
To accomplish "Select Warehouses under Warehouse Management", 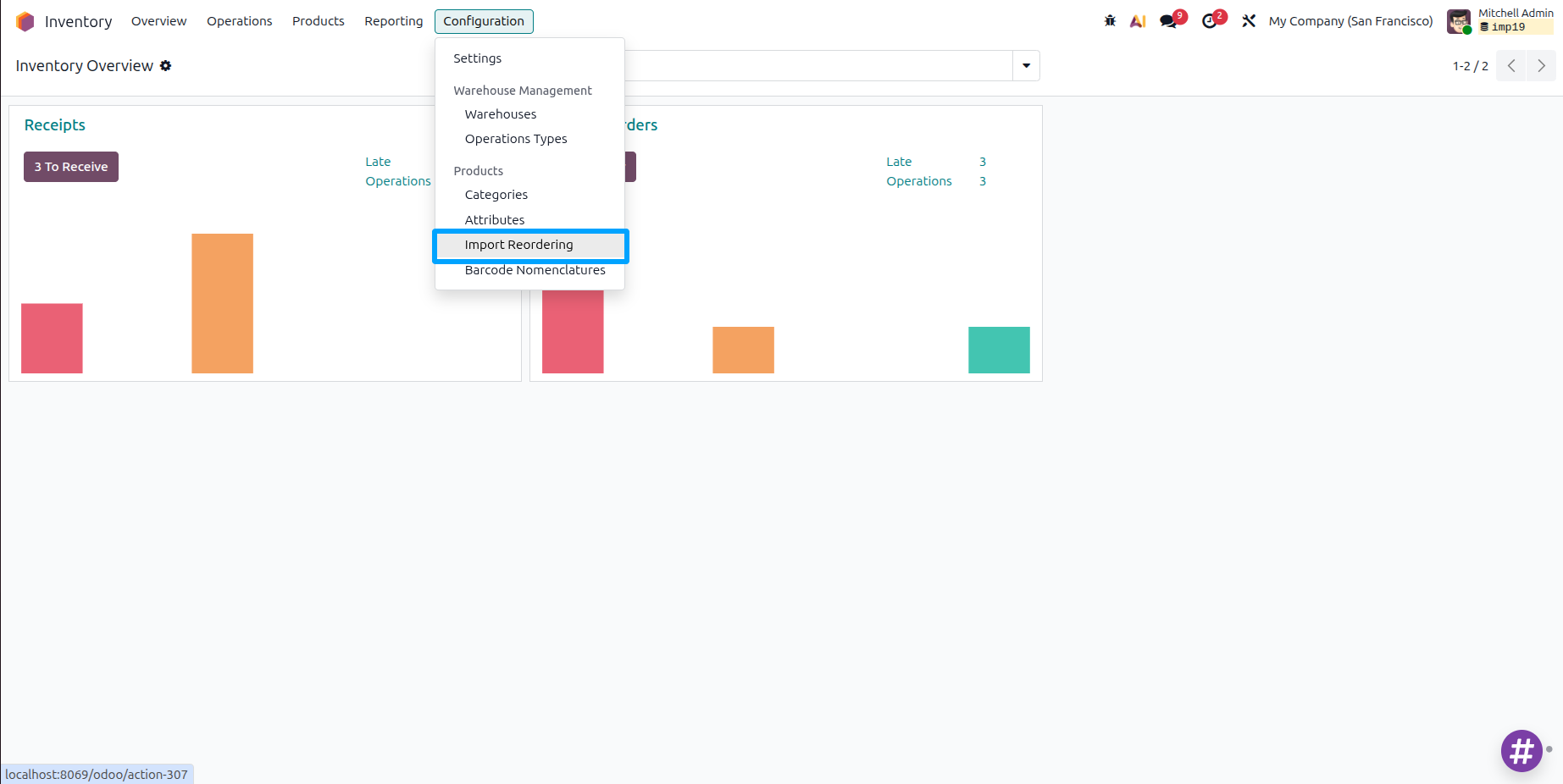I will [x=529, y=114].
